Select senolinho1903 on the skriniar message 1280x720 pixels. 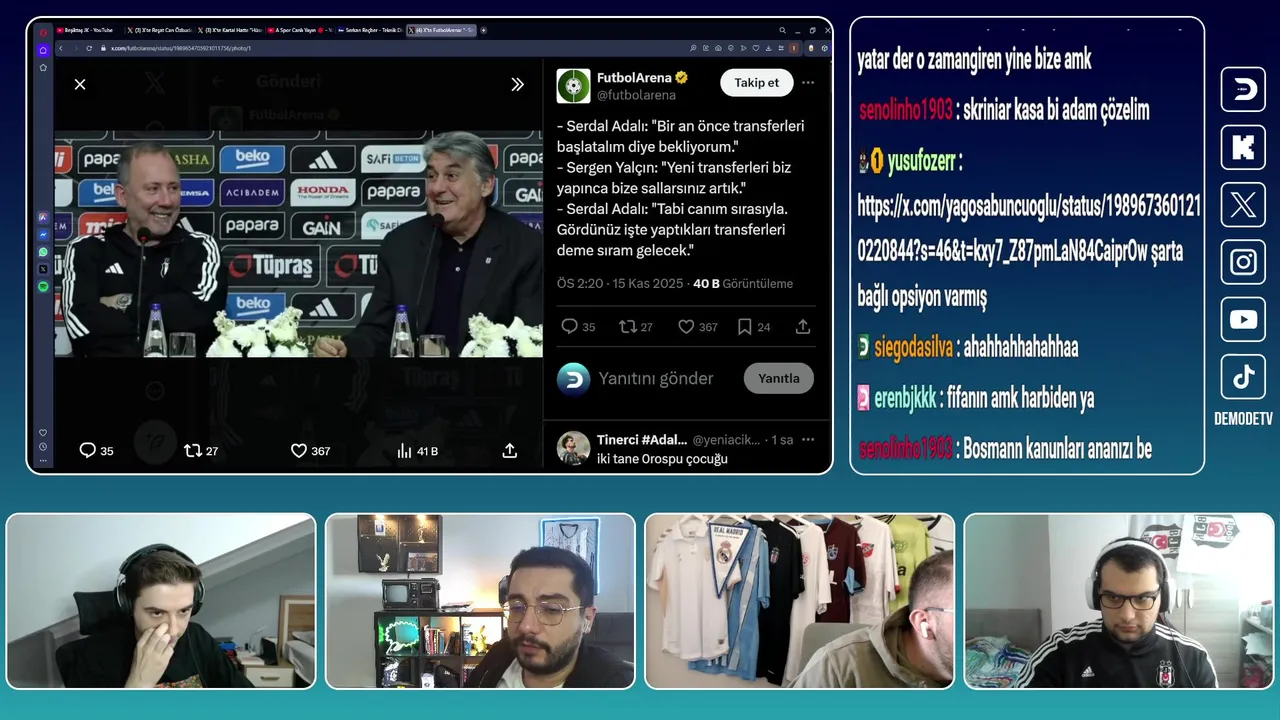point(906,110)
